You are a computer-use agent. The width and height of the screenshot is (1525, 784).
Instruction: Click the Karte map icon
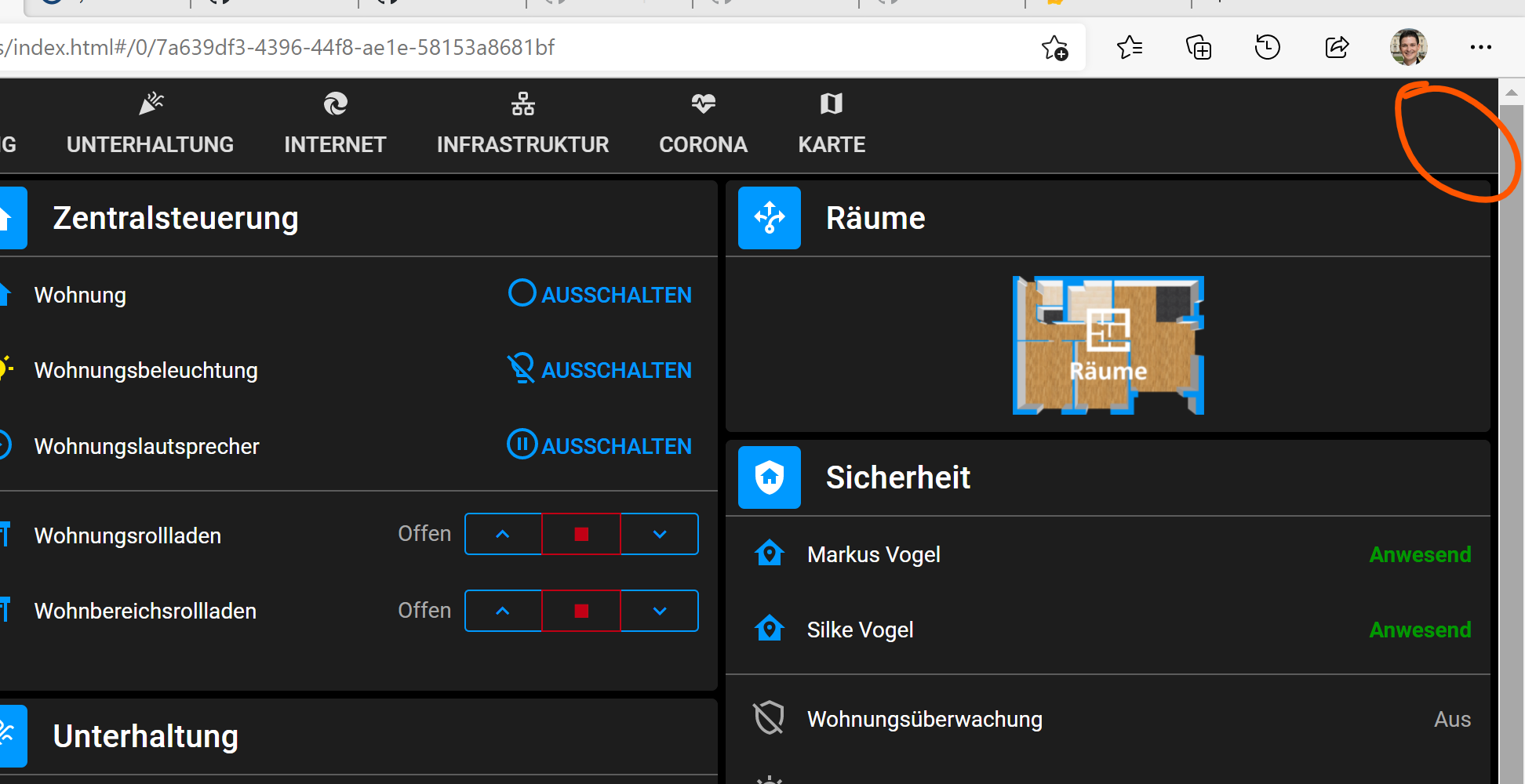(831, 103)
